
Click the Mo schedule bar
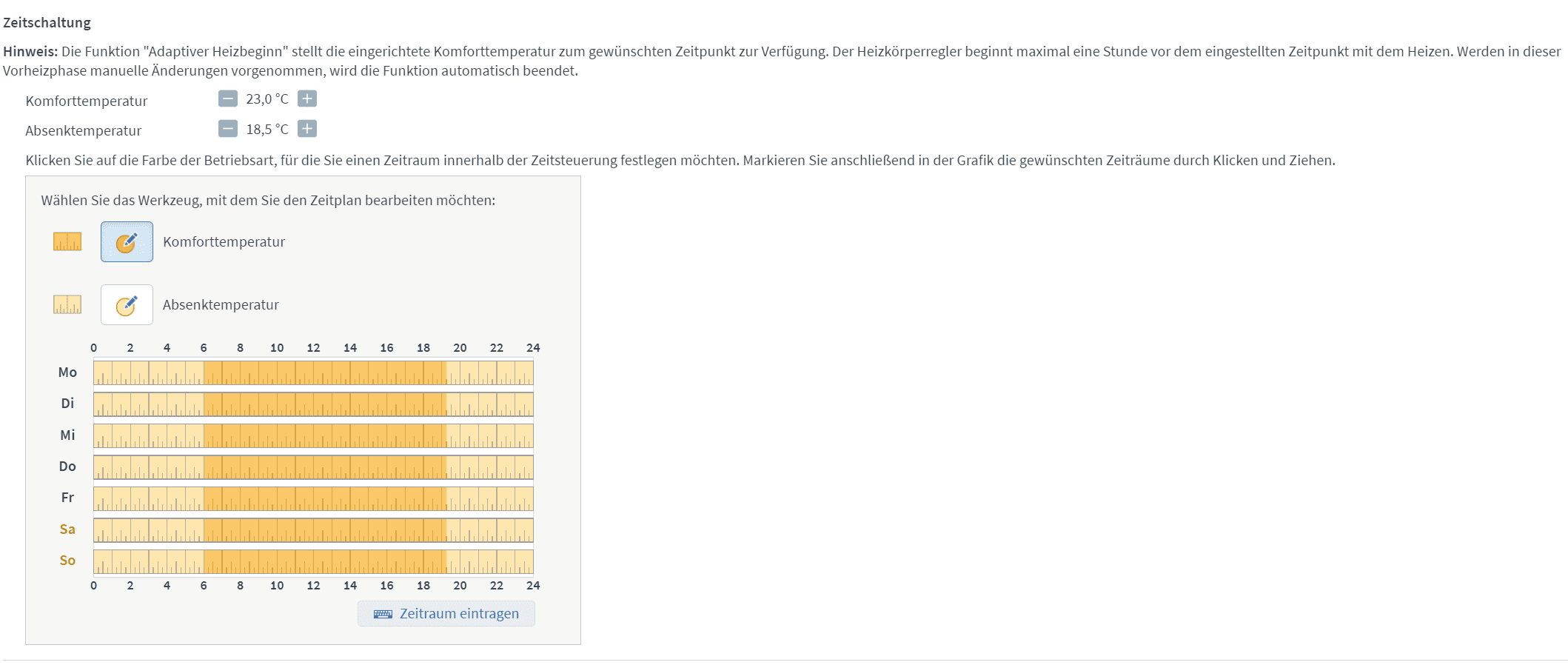click(313, 372)
